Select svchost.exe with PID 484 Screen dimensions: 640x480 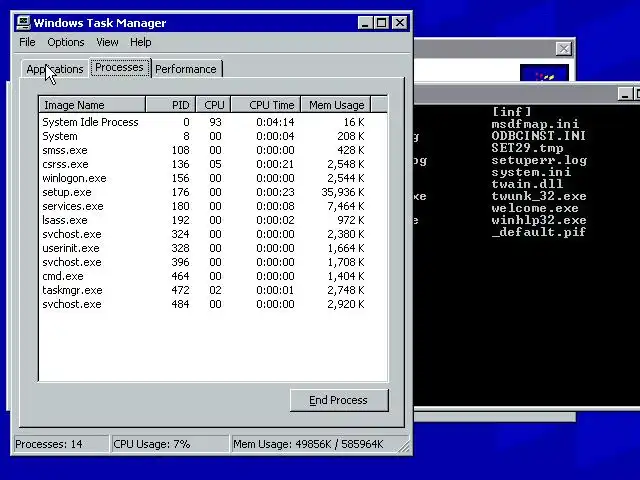pos(213,304)
